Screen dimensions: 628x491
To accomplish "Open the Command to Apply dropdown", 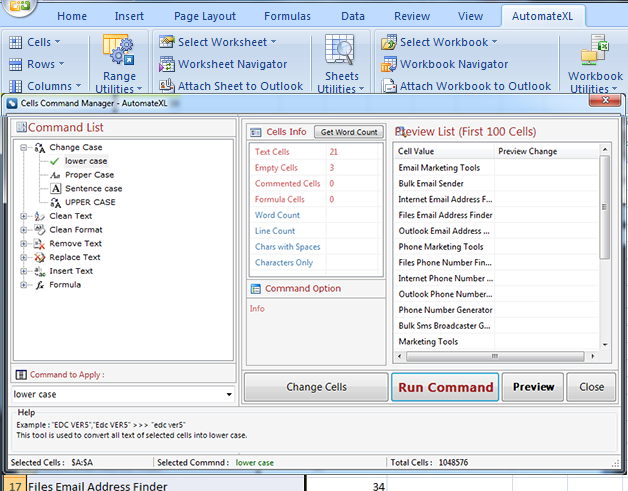I will (x=229, y=394).
